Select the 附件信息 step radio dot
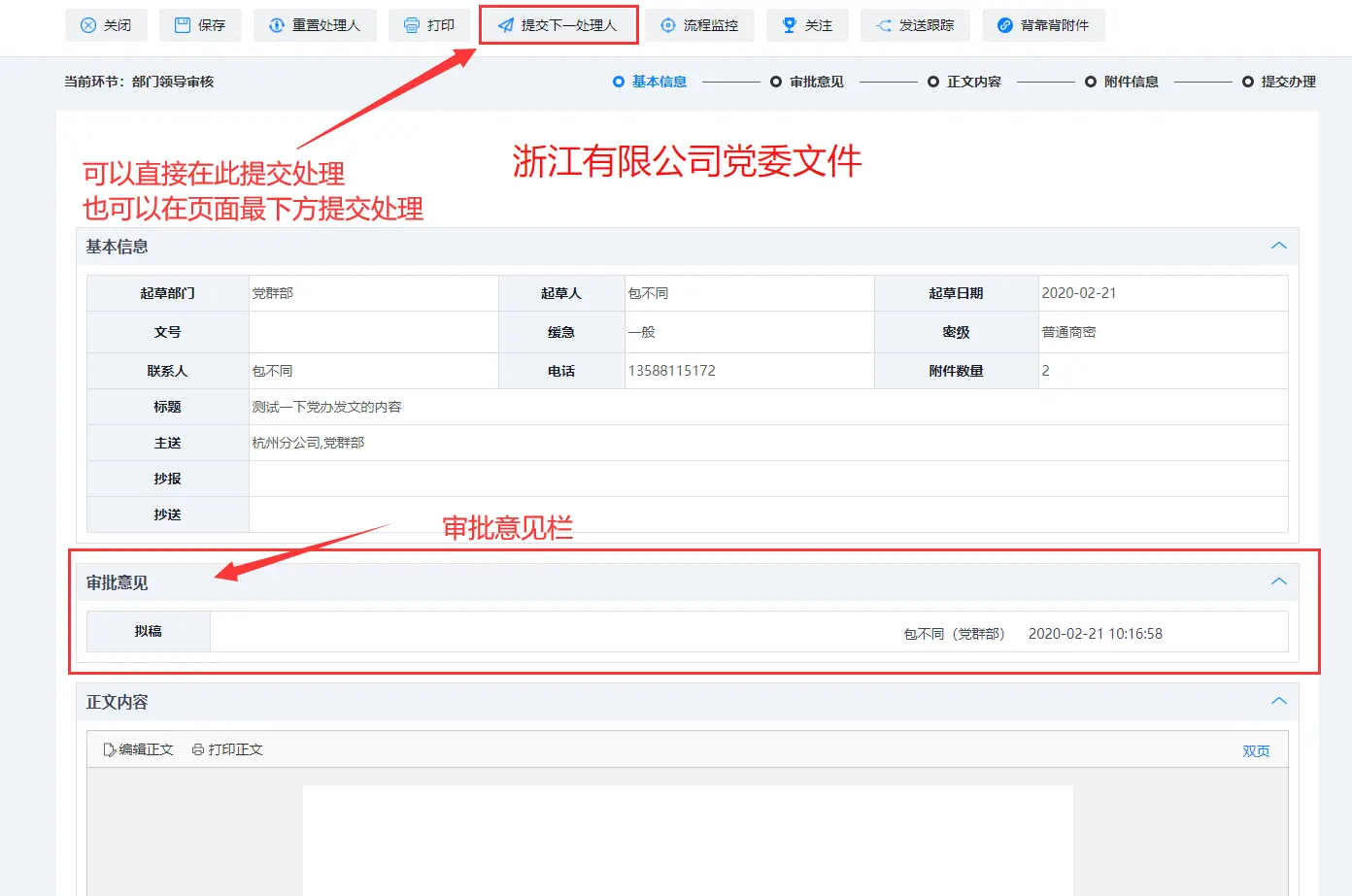The image size is (1352, 896). [1091, 82]
